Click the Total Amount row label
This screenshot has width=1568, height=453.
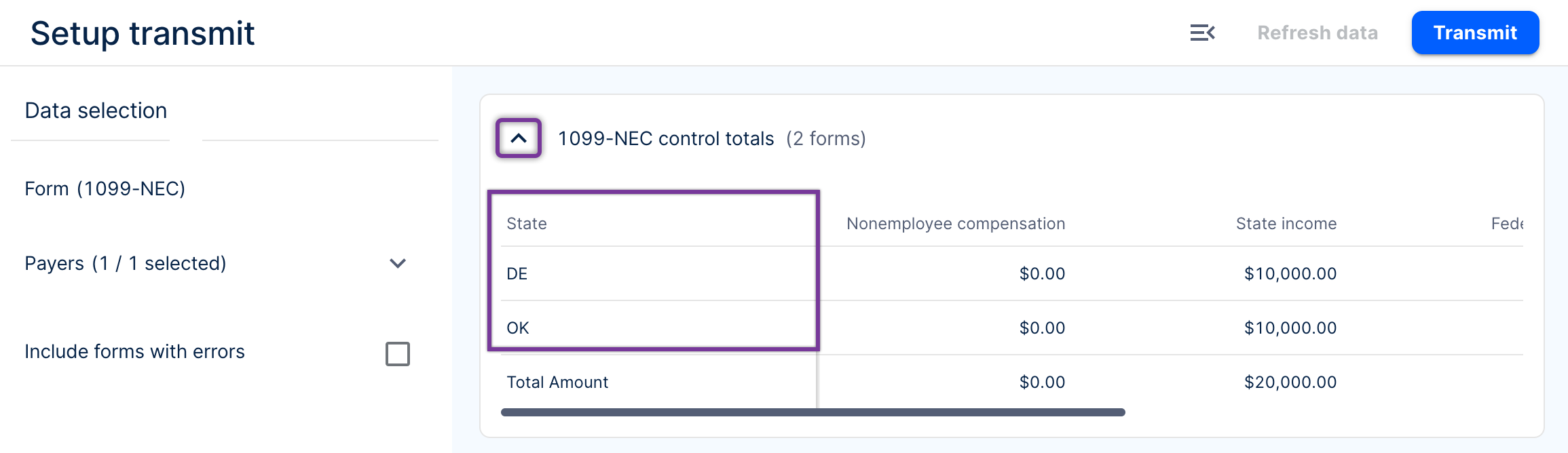(x=557, y=382)
